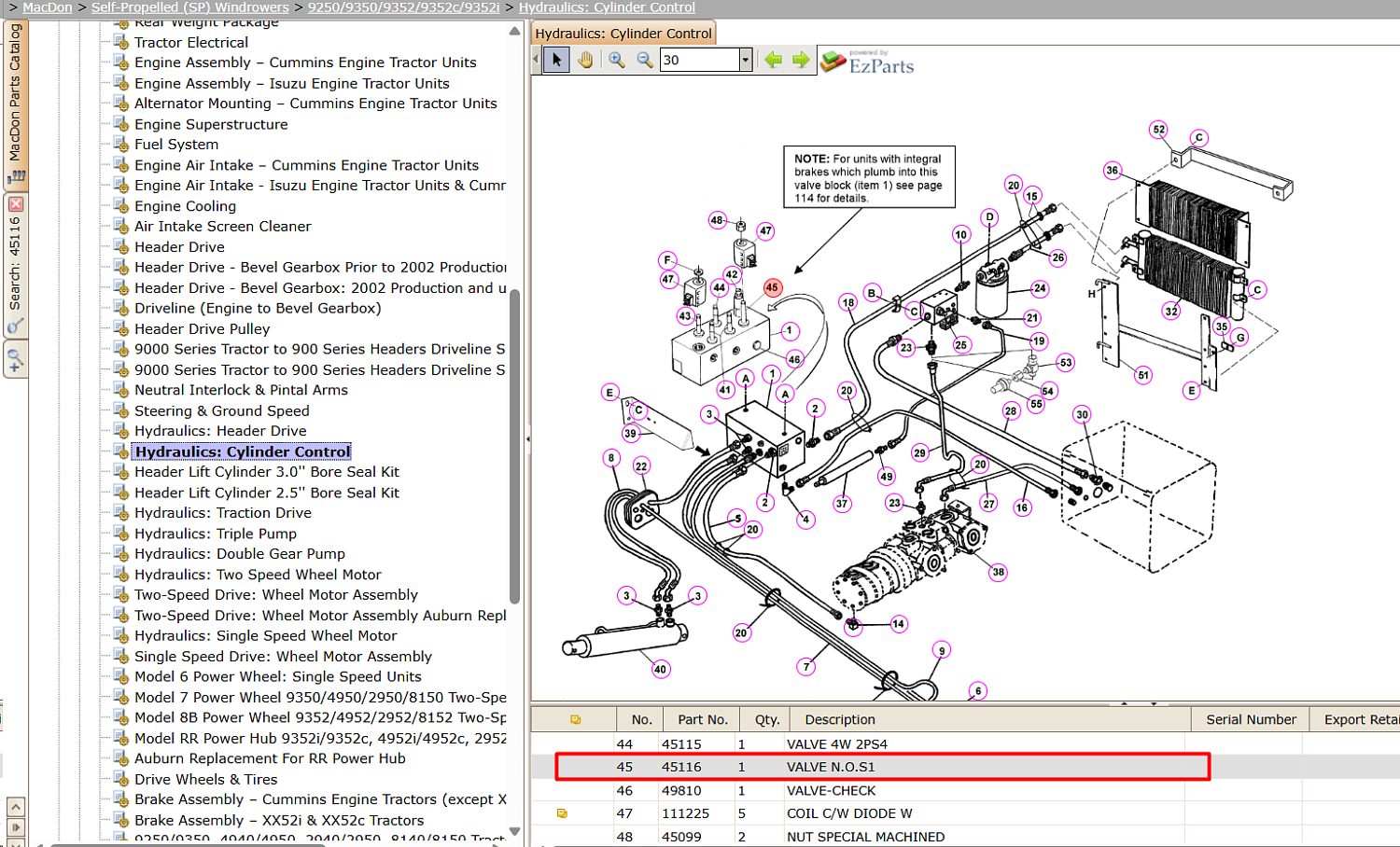The image size is (1400, 847).
Task: Open notes icon for item 47 row
Action: click(x=562, y=813)
